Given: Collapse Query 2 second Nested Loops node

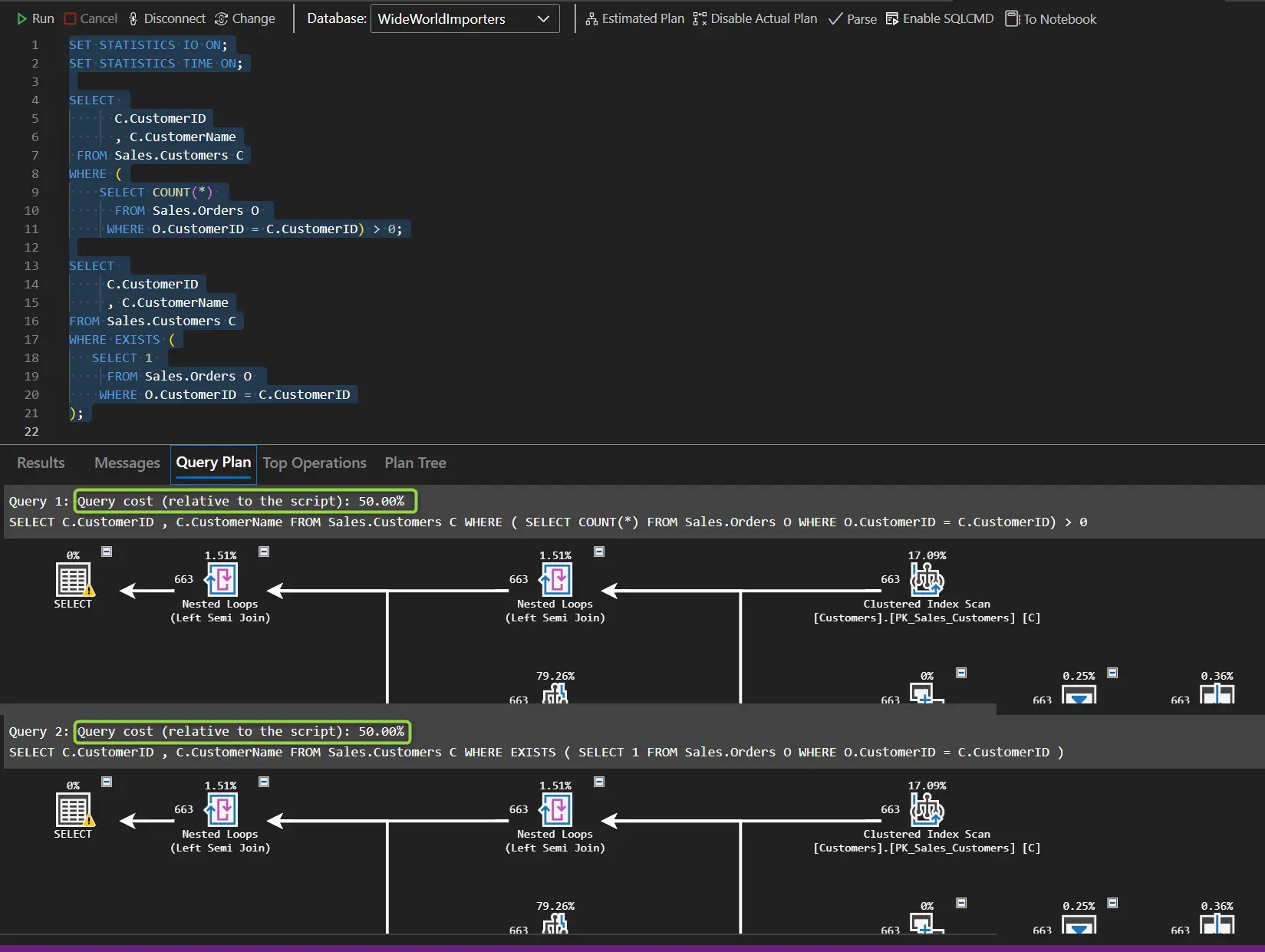Looking at the screenshot, I should (599, 782).
